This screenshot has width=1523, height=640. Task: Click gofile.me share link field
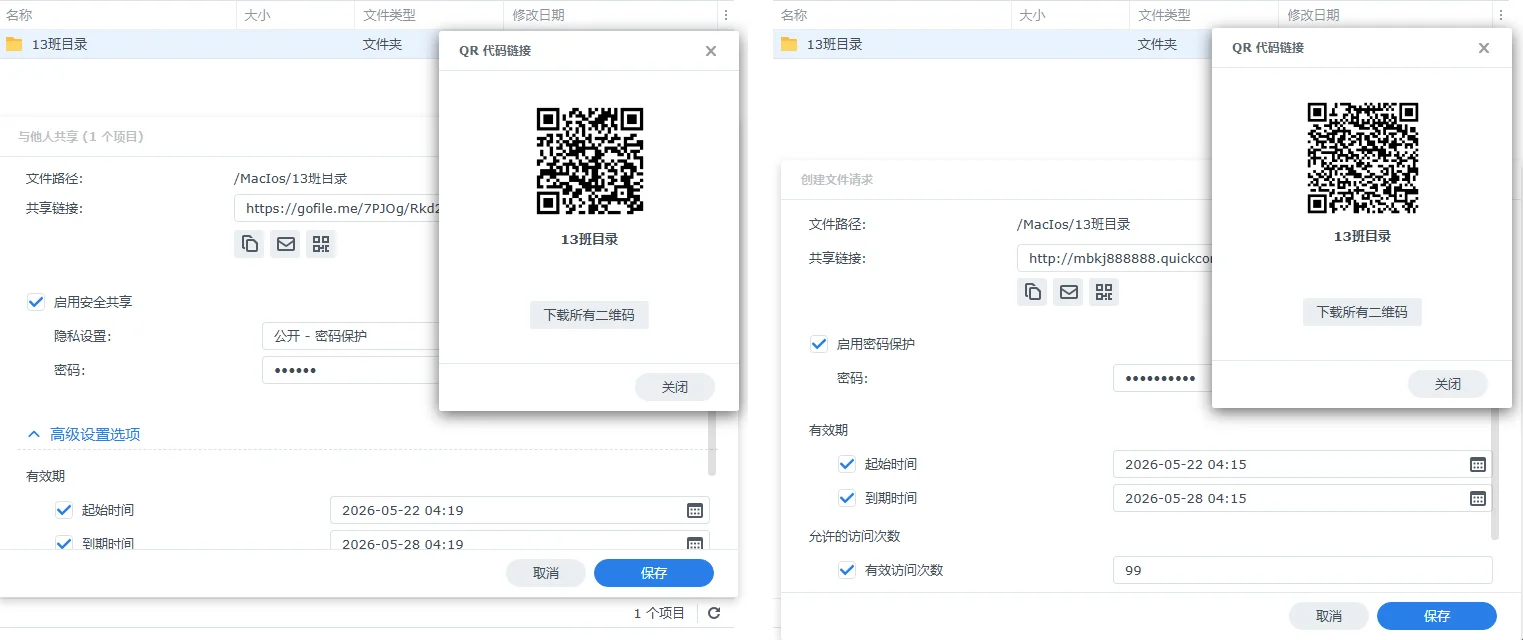tap(337, 208)
